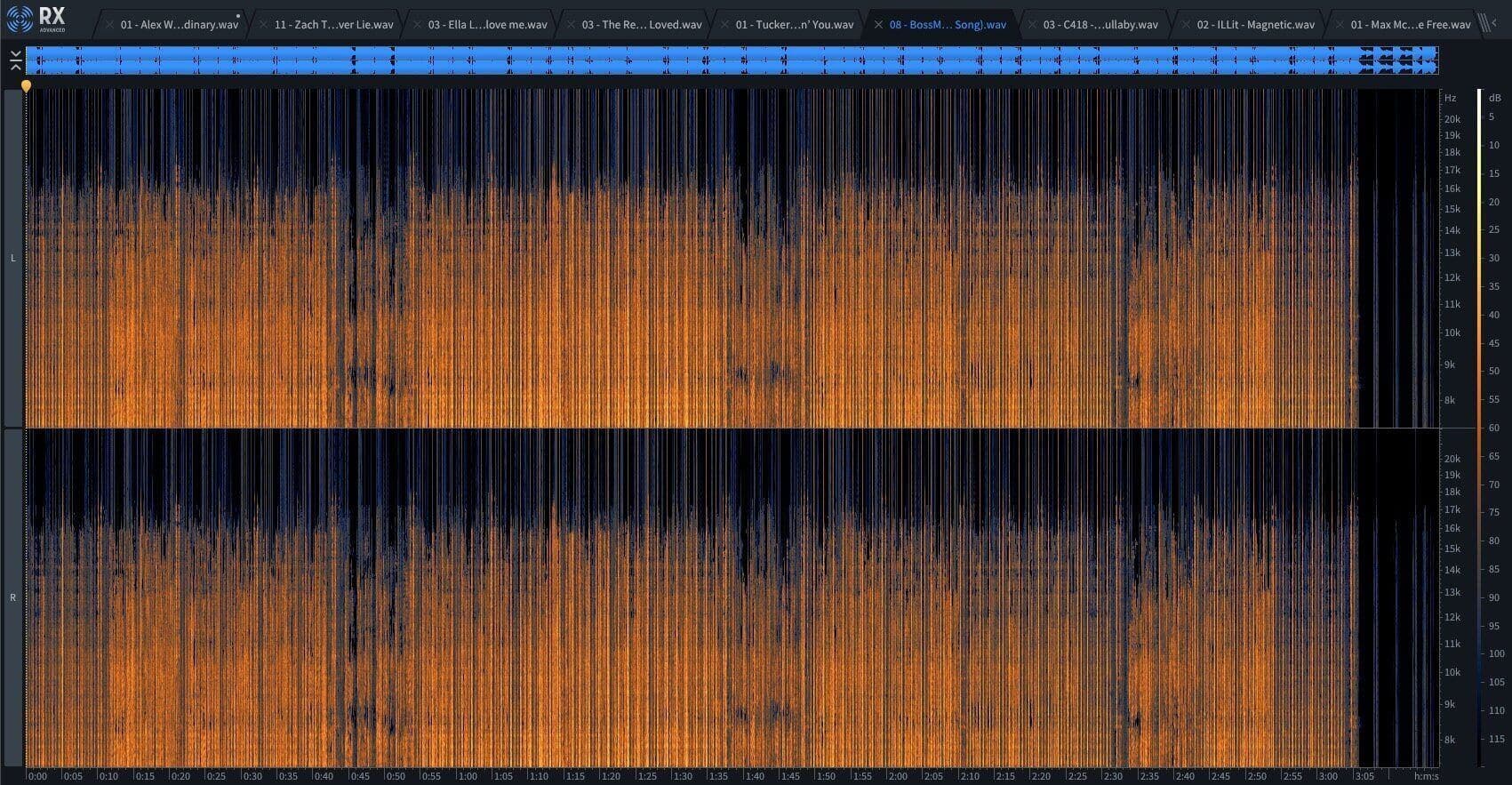Click the dB color scale slider
Image resolution: width=1512 pixels, height=785 pixels.
pos(1480,427)
